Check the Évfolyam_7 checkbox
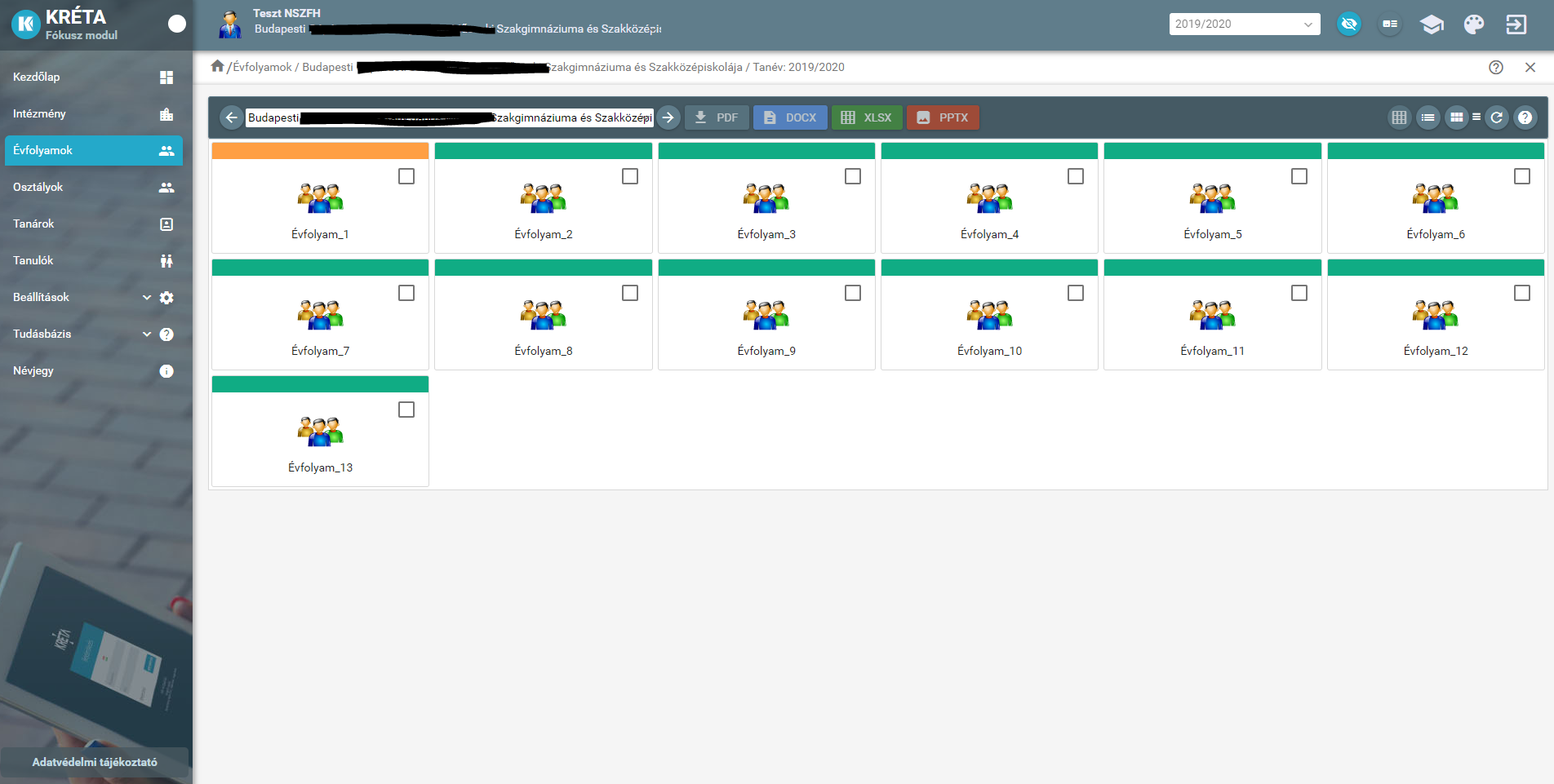This screenshot has width=1554, height=784. coord(406,293)
